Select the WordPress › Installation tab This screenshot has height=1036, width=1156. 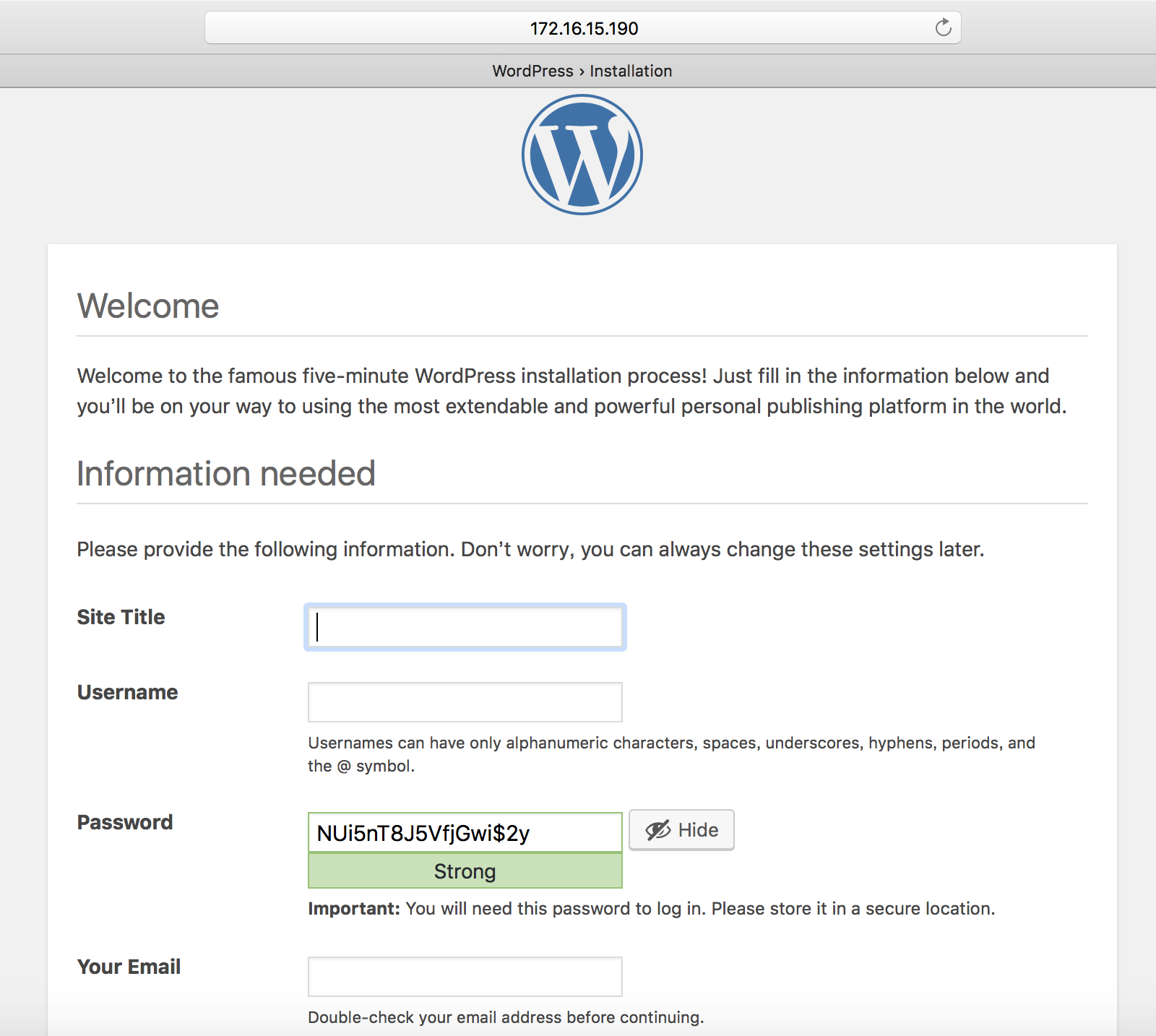(582, 71)
